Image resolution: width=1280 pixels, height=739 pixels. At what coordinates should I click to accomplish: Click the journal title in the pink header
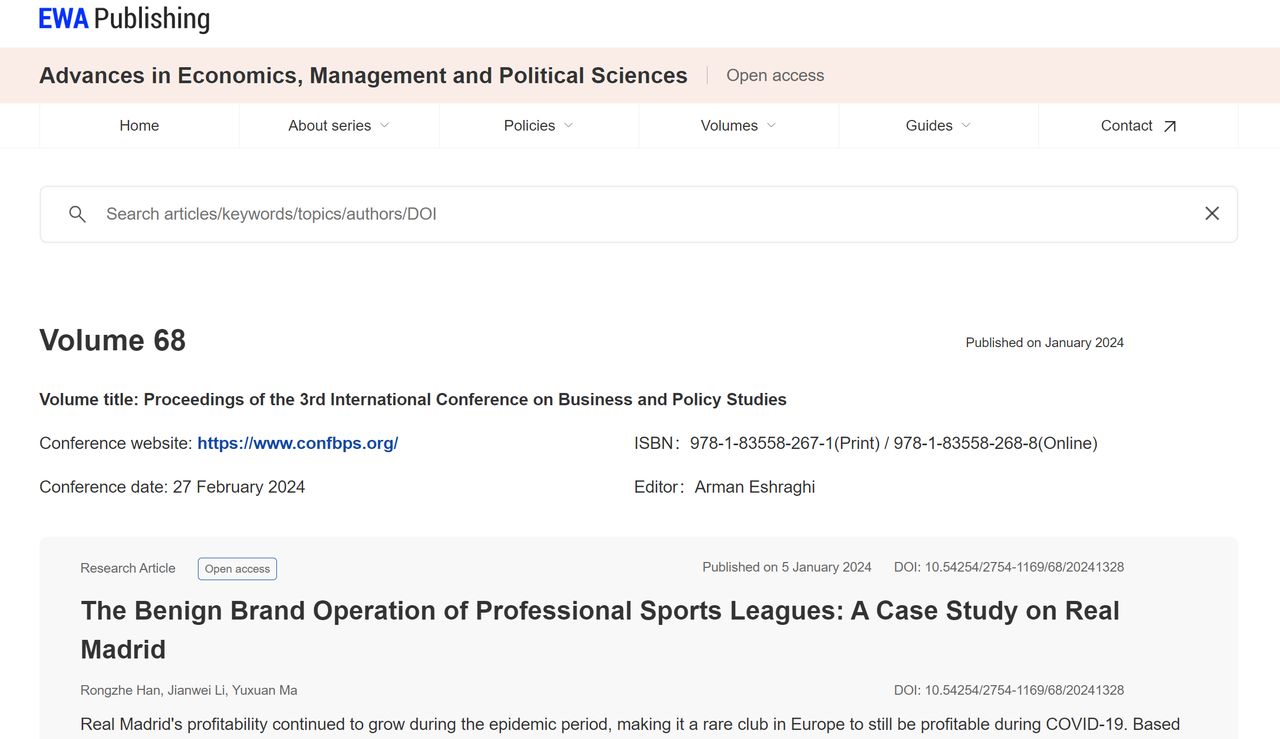[363, 76]
